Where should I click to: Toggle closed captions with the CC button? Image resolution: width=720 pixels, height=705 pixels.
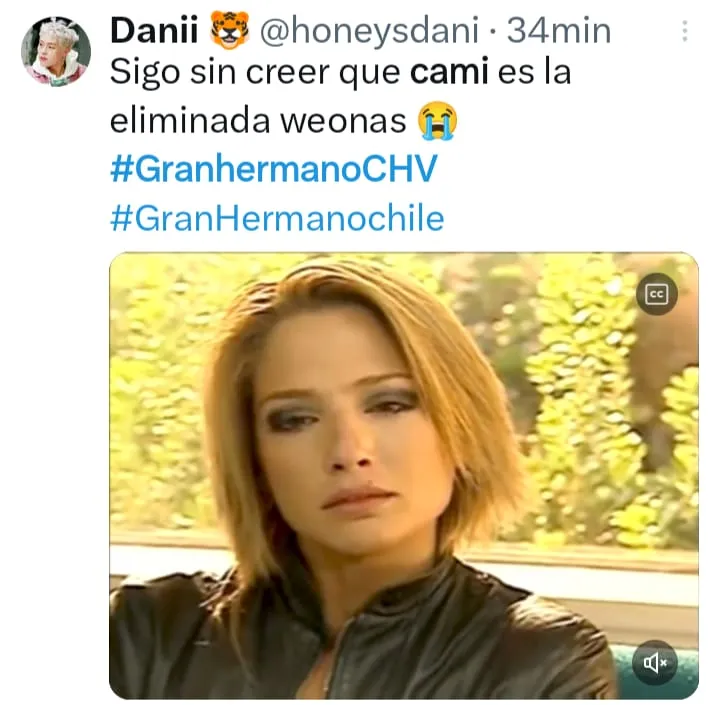click(x=657, y=294)
